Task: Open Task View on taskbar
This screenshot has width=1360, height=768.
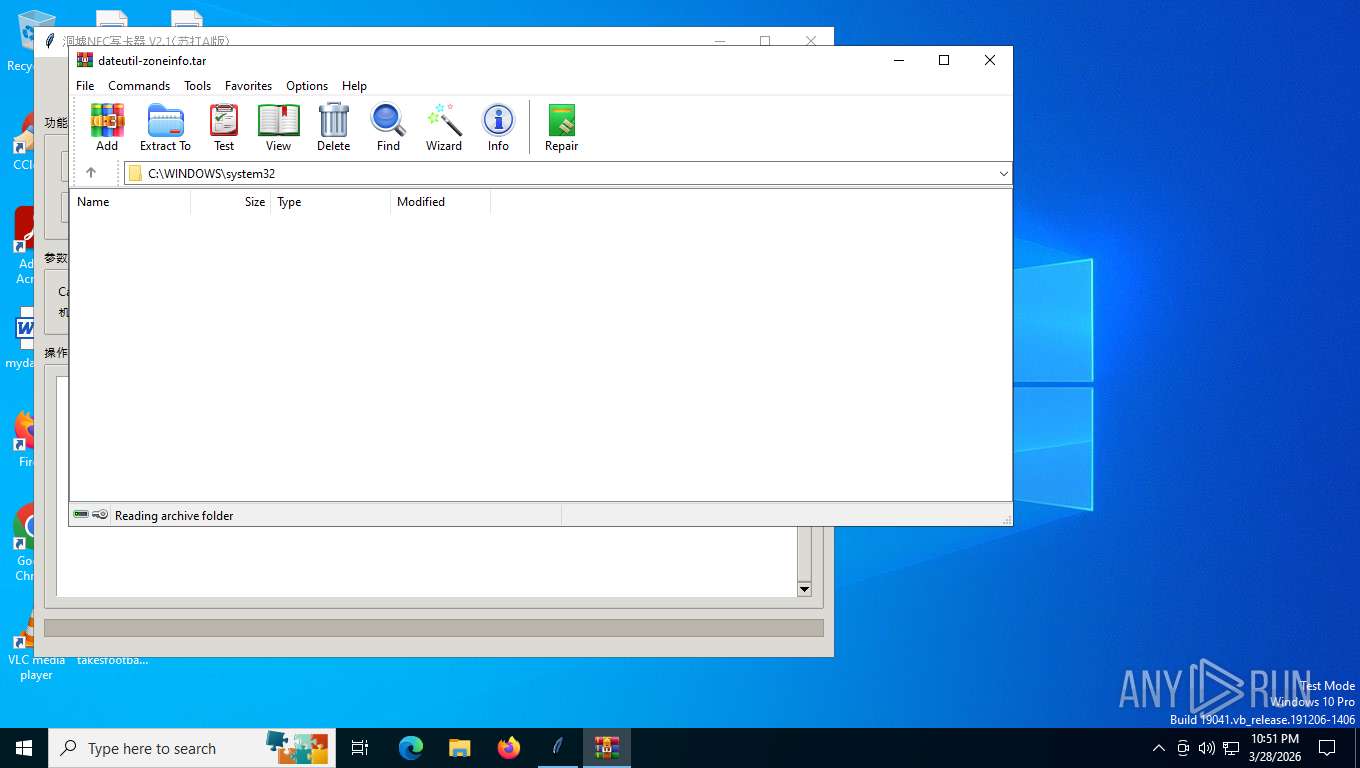Action: click(360, 748)
